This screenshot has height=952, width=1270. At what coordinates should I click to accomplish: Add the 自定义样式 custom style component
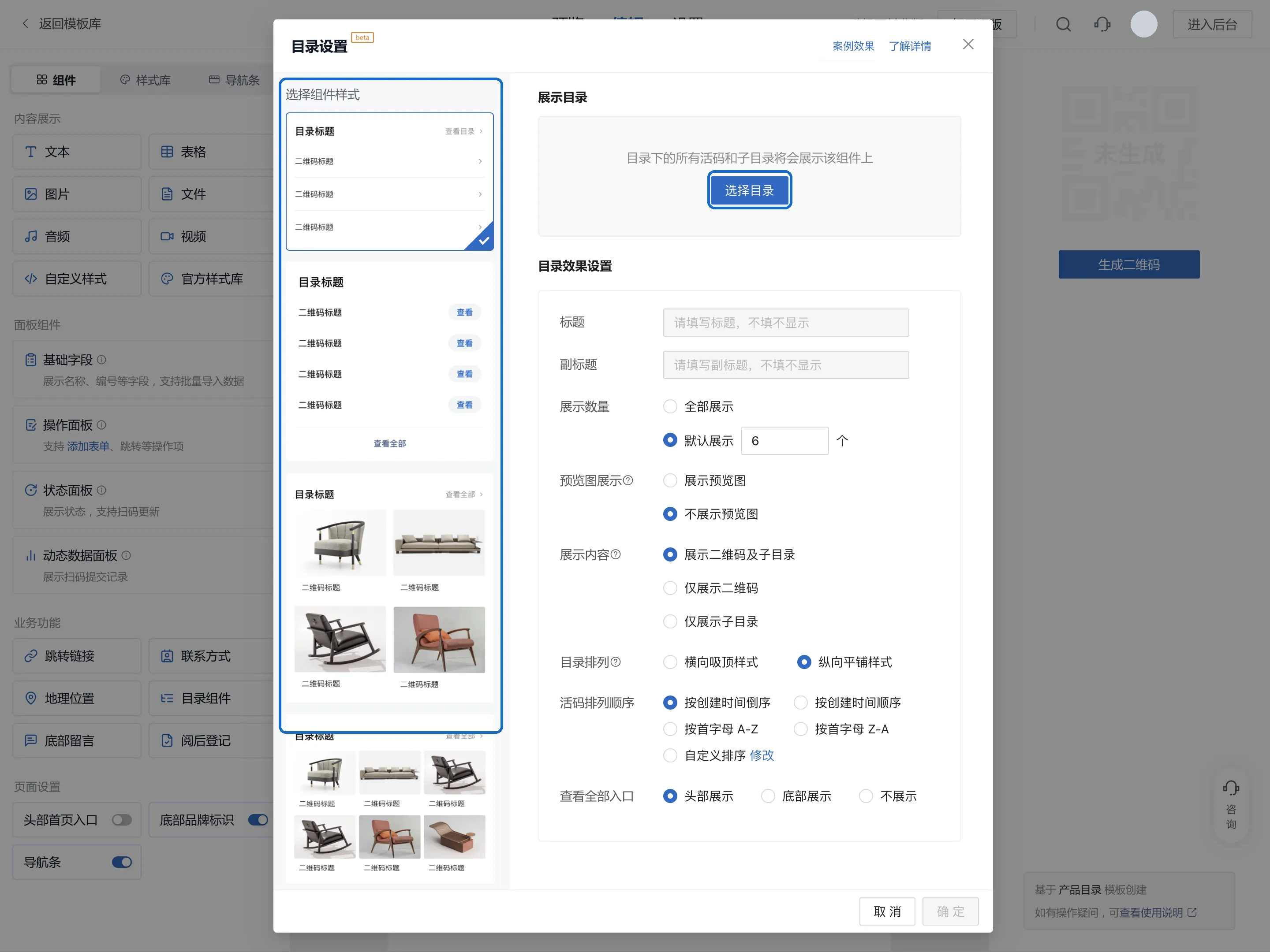[77, 279]
